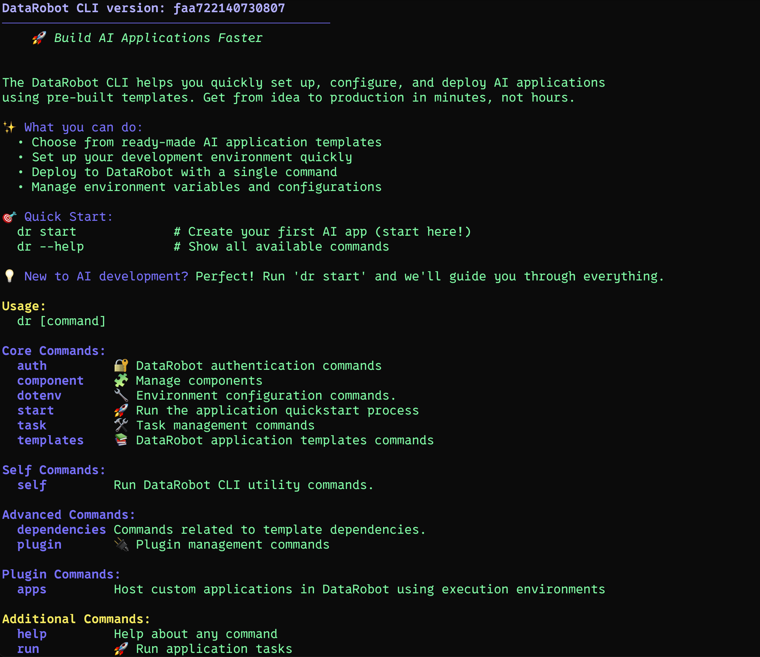Click 'Run DataRobot CLI utility commands.' description

coord(244,485)
